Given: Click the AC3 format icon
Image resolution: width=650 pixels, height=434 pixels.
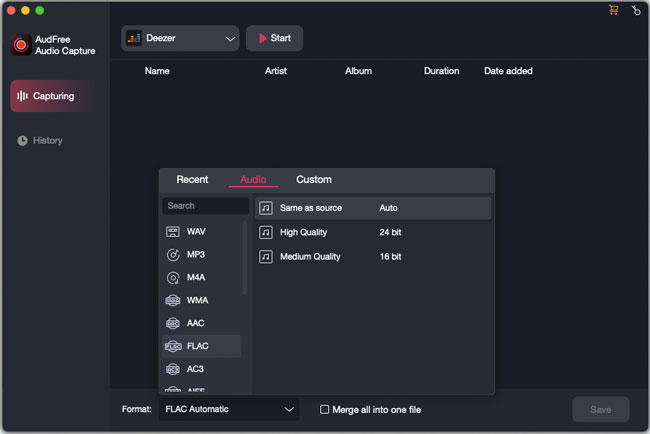Looking at the screenshot, I should [x=173, y=369].
